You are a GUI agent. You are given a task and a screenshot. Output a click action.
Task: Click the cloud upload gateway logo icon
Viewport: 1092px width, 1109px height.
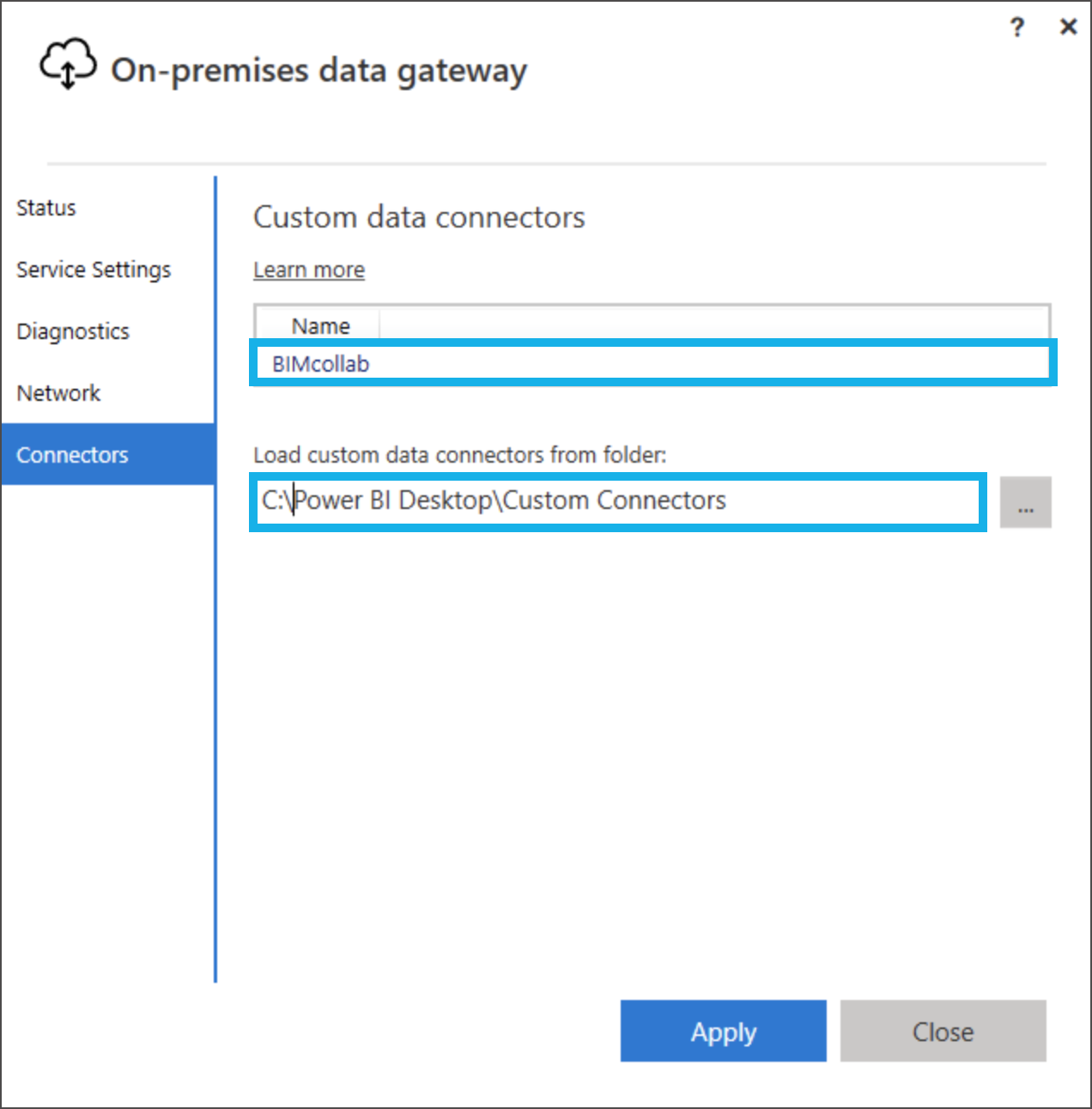pos(68,64)
